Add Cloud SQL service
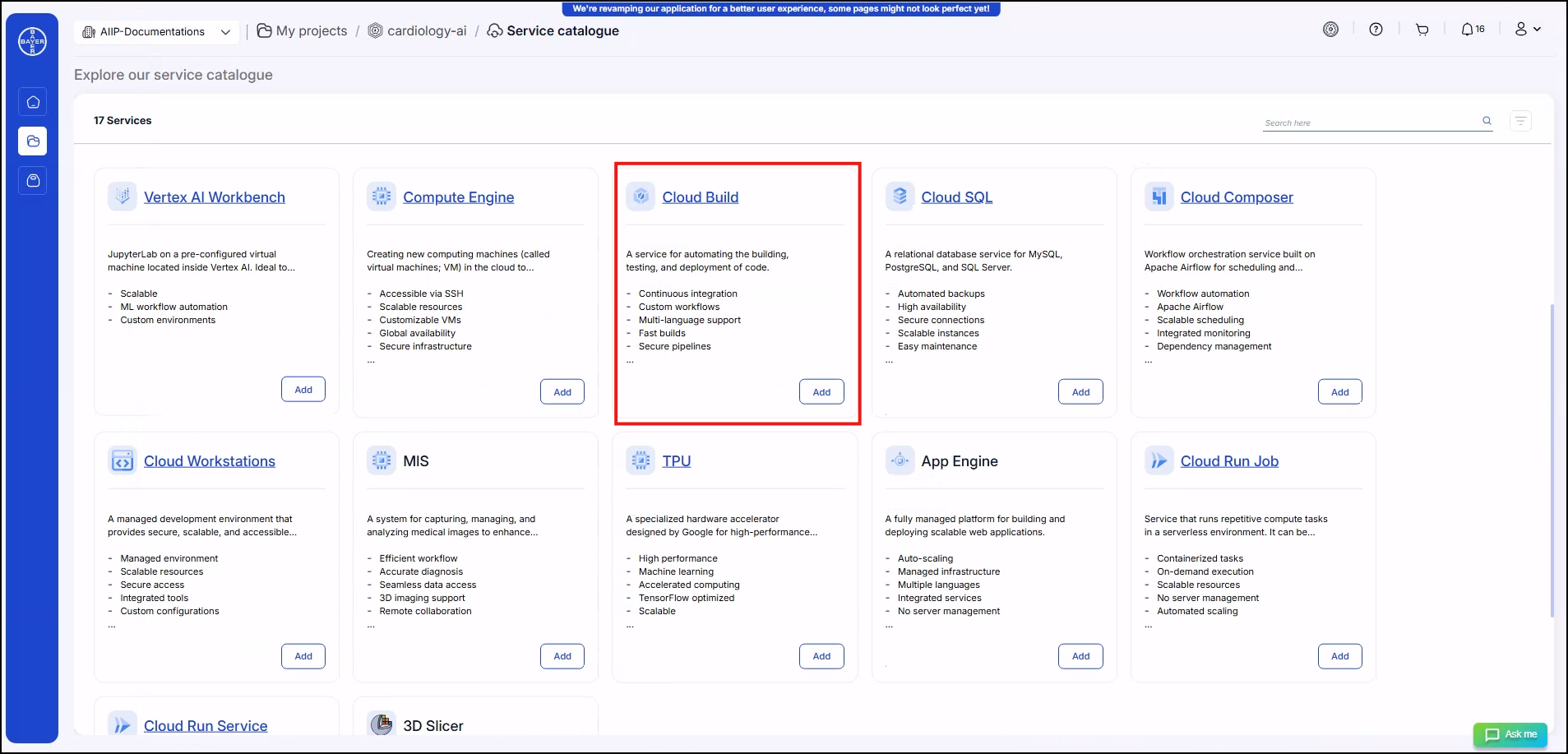The image size is (1568, 754). [1080, 392]
